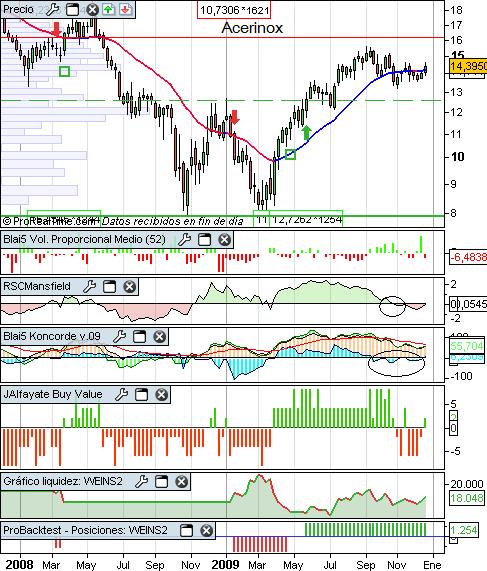Click the 1.254 positions value label
487x571 pixels.
coord(463,530)
